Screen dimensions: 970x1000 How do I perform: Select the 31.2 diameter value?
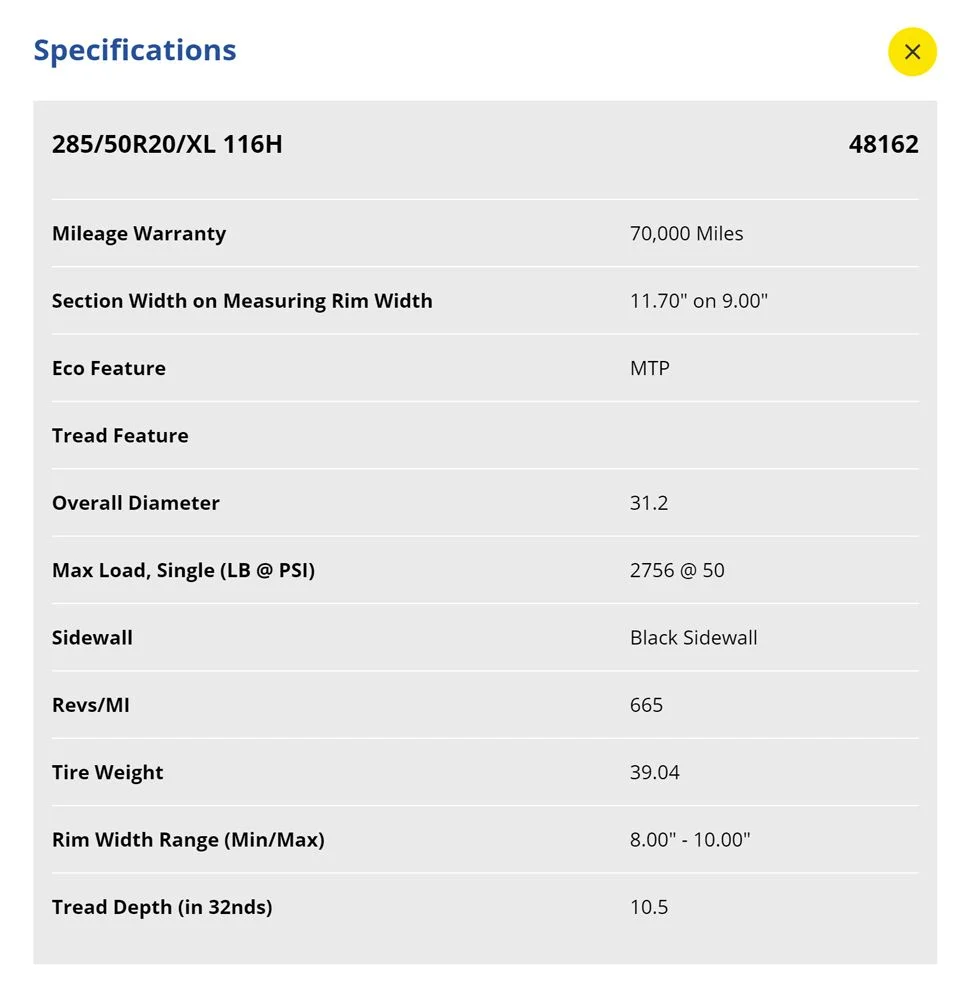[x=649, y=503]
